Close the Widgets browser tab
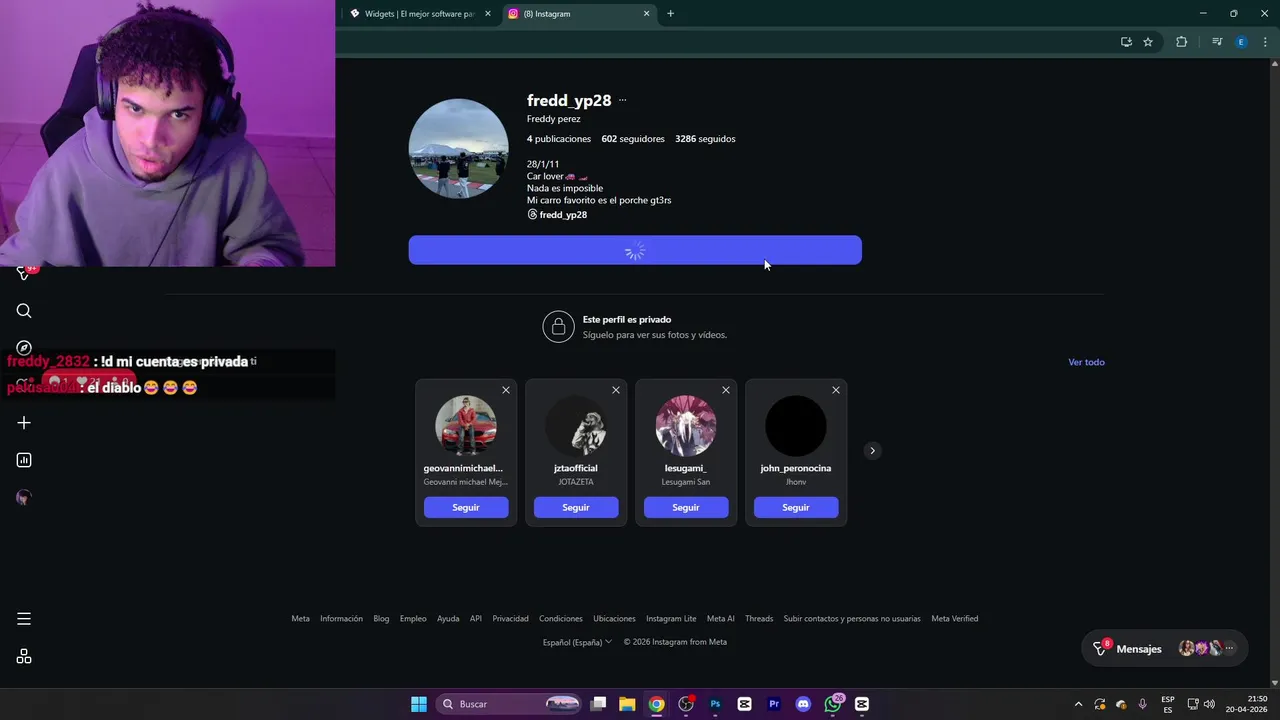The height and width of the screenshot is (720, 1280). coord(488,14)
